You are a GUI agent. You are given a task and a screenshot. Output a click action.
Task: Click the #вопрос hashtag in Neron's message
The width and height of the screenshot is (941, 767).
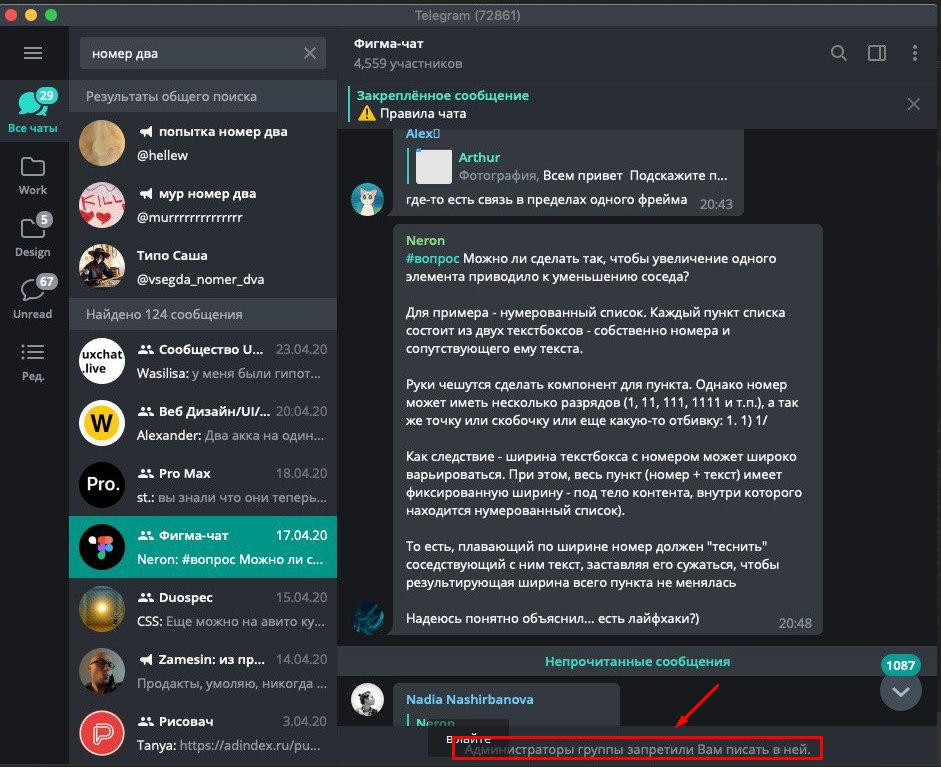[432, 258]
